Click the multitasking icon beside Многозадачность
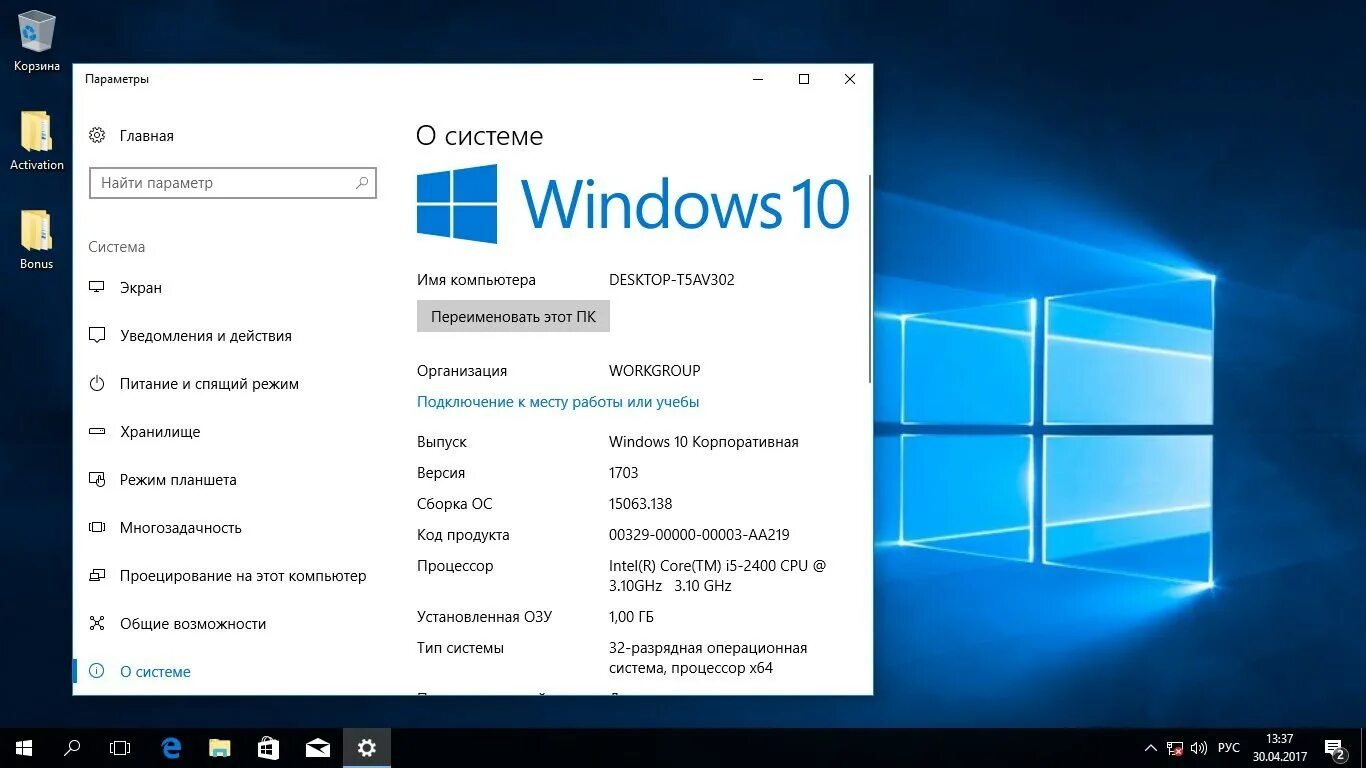 (x=97, y=527)
